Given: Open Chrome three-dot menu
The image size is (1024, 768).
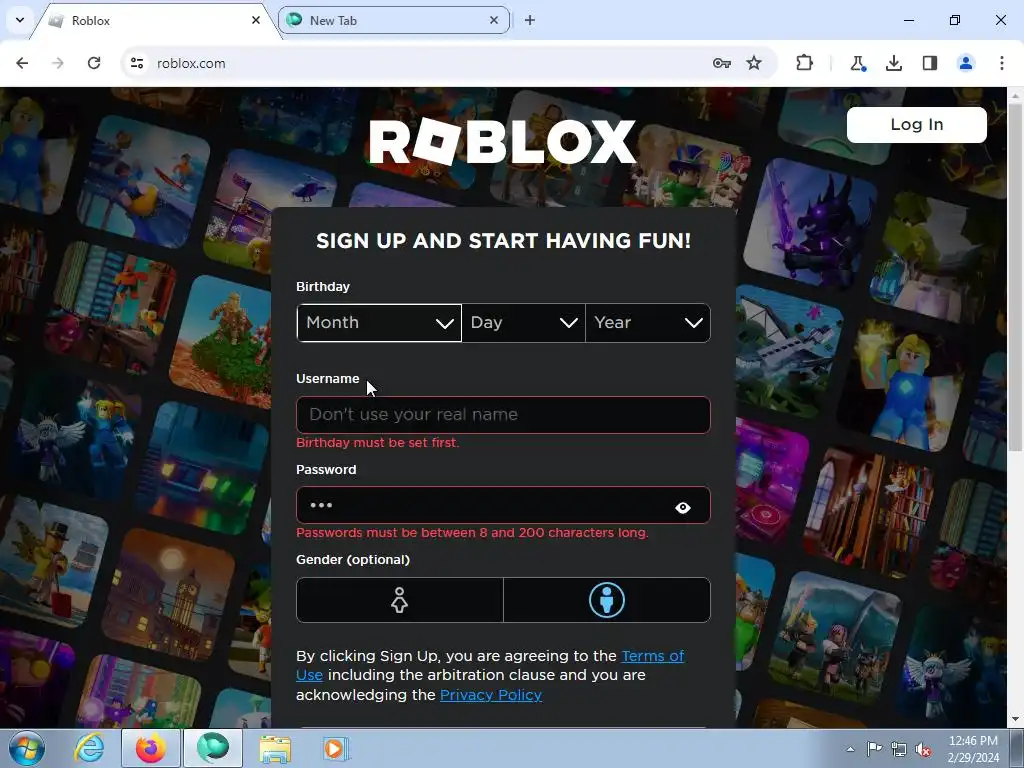Looking at the screenshot, I should 1002,63.
